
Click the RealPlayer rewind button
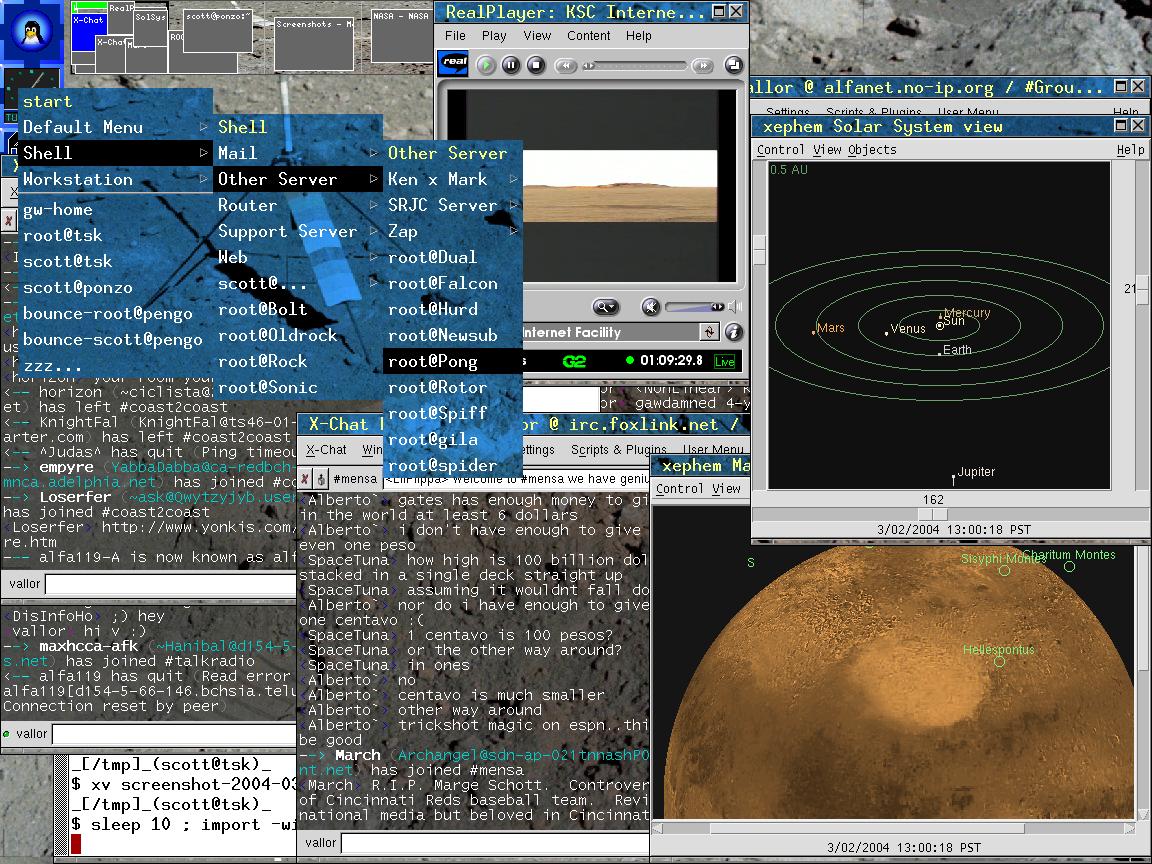[566, 65]
